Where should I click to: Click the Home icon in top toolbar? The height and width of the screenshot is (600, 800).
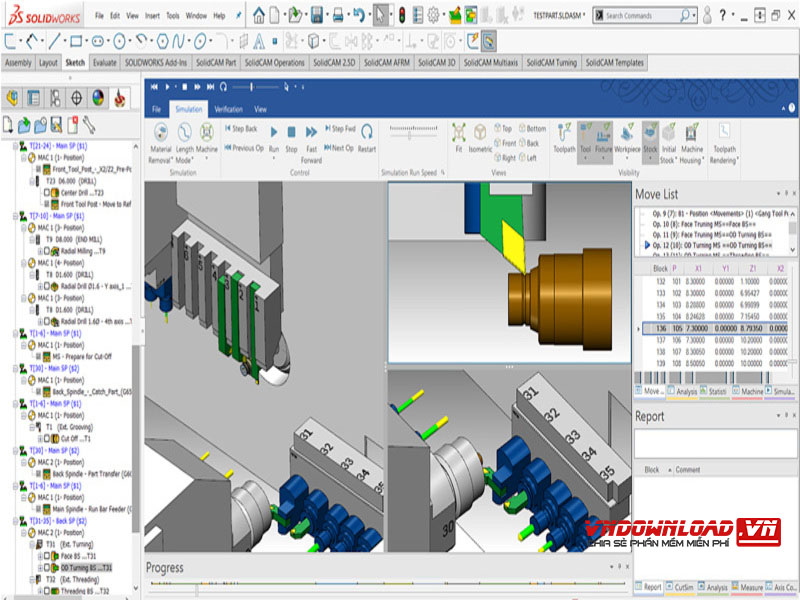pyautogui.click(x=259, y=15)
